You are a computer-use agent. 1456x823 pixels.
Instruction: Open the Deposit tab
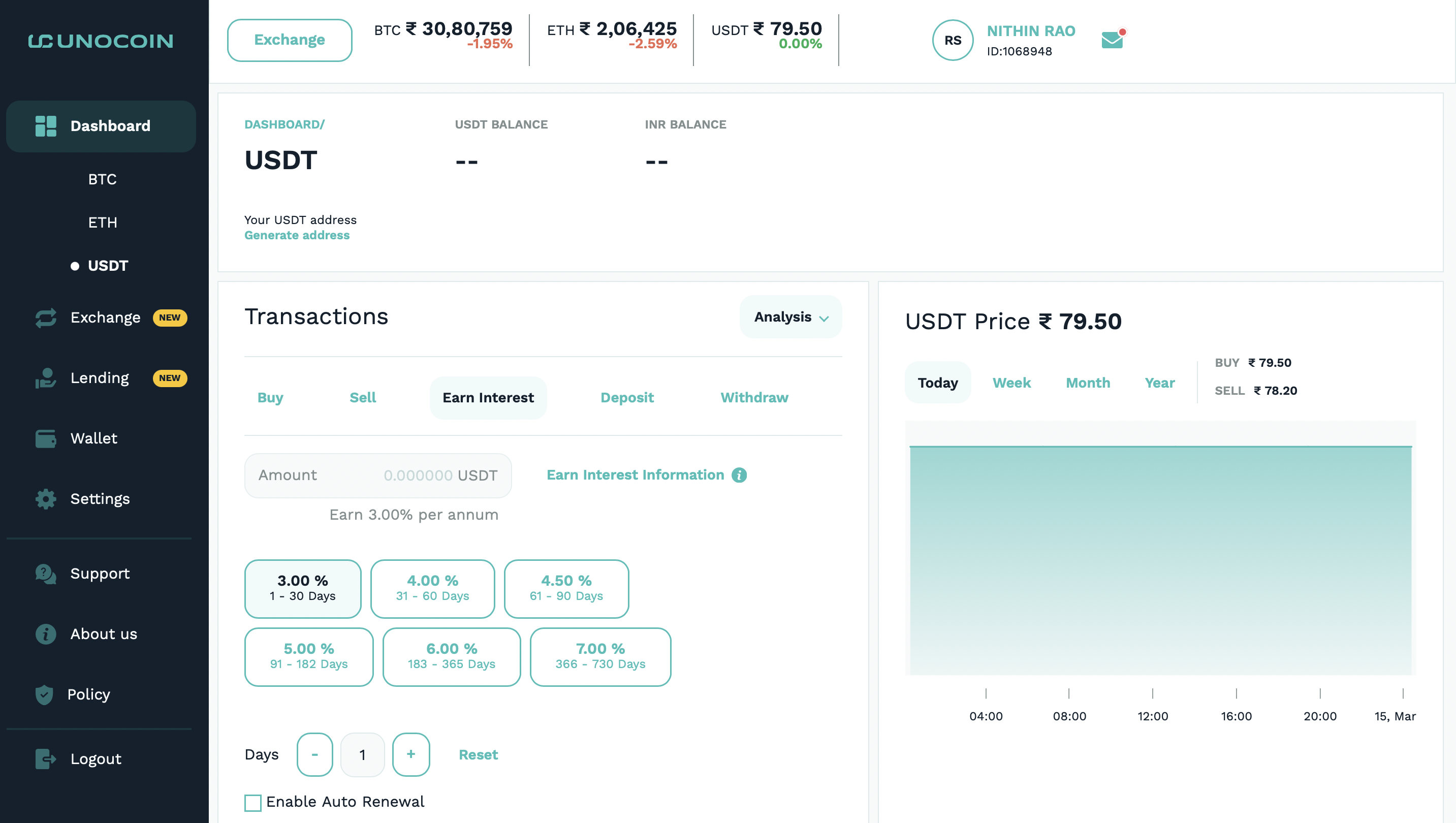627,398
